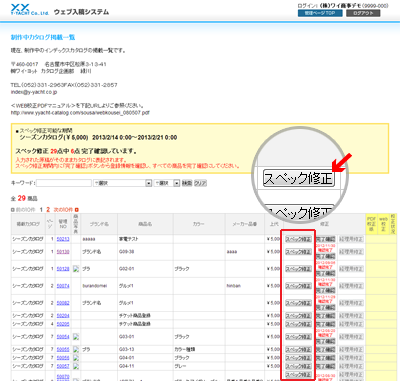This screenshot has width=400, height=381.
Task: Open the second, narrower 選択 dropdown
Action: (167, 183)
